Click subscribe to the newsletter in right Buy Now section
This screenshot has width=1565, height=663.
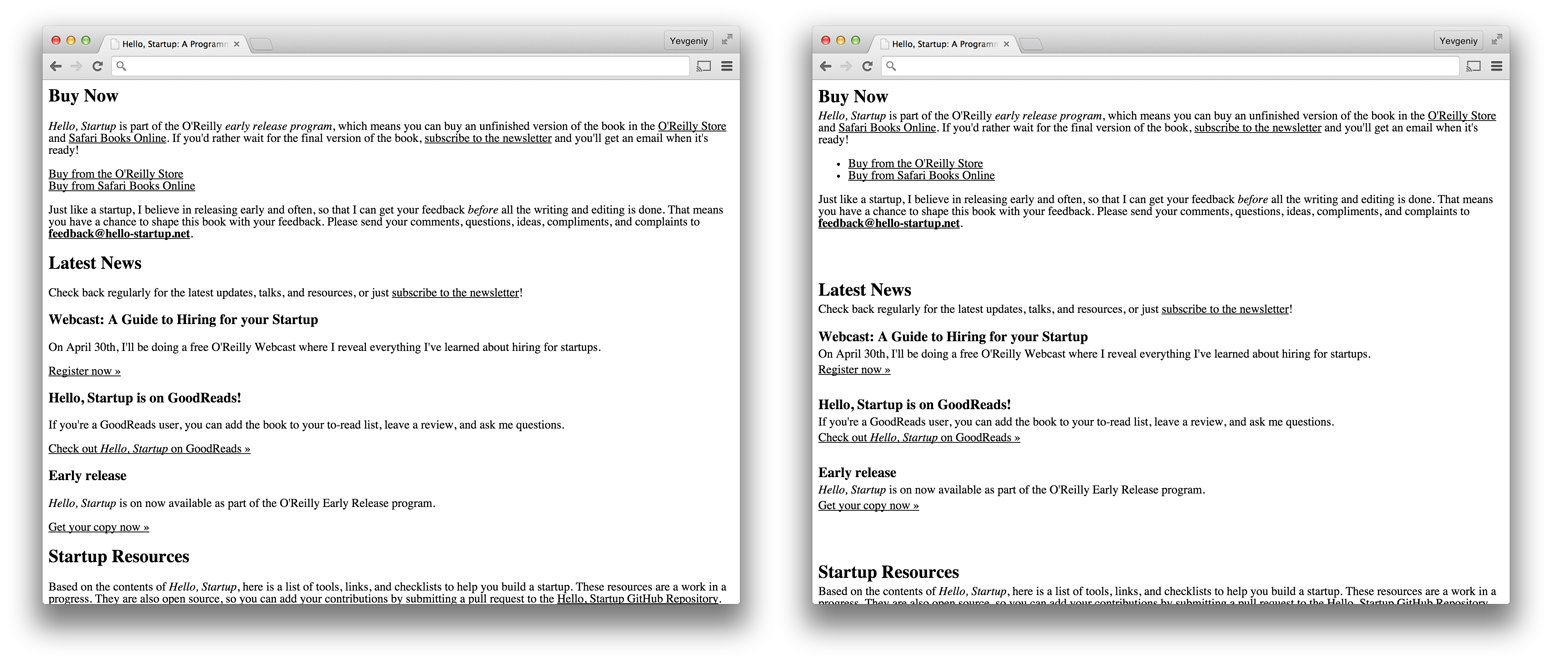(x=1258, y=128)
